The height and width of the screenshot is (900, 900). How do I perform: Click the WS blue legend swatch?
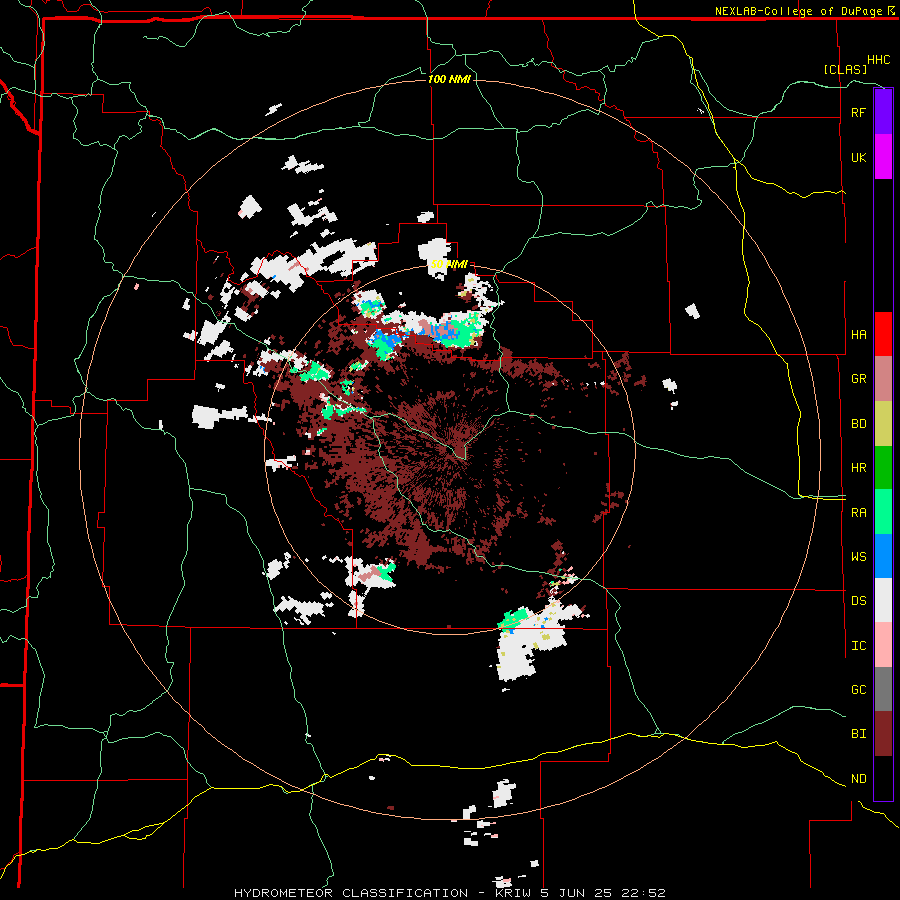click(x=883, y=556)
